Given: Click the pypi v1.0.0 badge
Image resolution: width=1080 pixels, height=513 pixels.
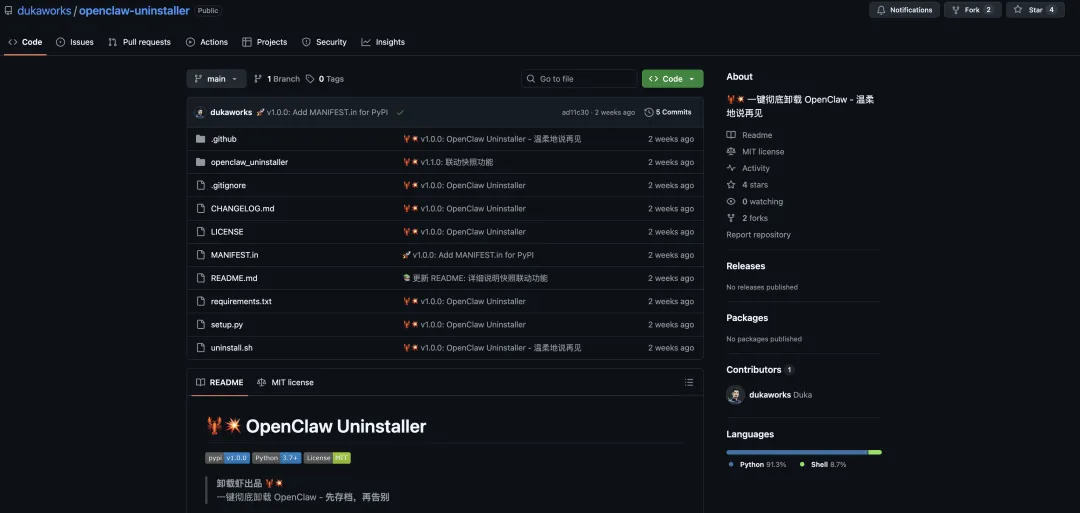Looking at the screenshot, I should click(x=227, y=458).
